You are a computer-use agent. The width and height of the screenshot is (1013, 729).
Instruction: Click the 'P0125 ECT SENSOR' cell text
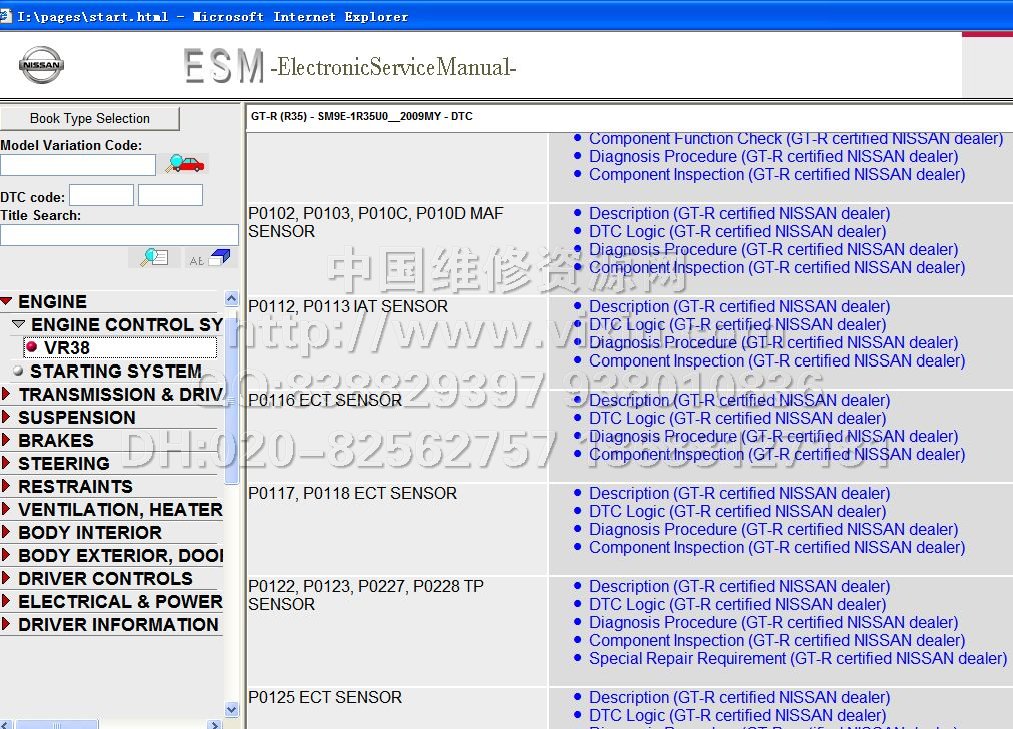tap(325, 697)
